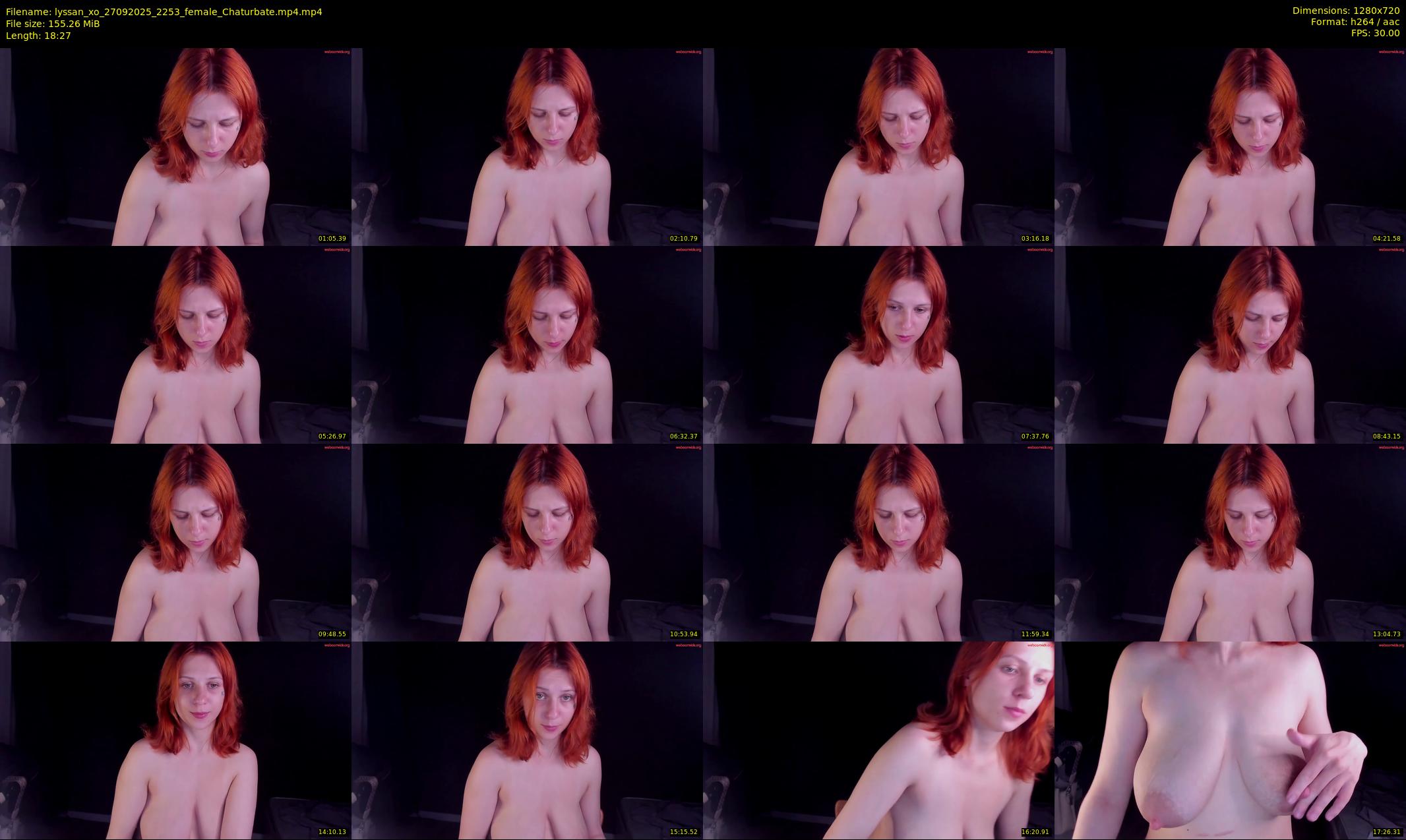Click the File size 155.26 MiB text

click(53, 24)
